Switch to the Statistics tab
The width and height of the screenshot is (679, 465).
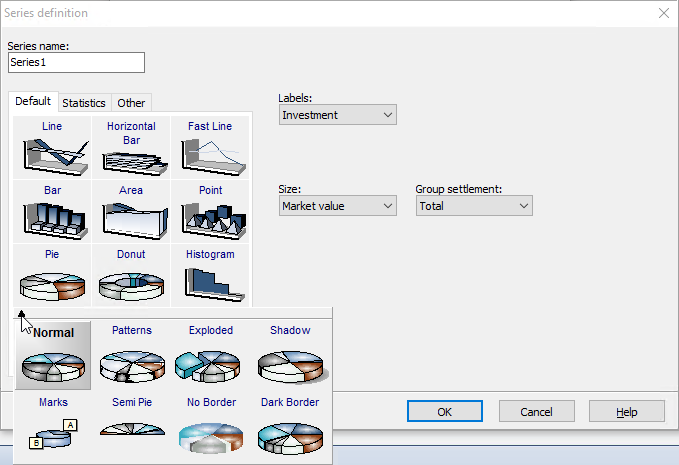(x=84, y=103)
